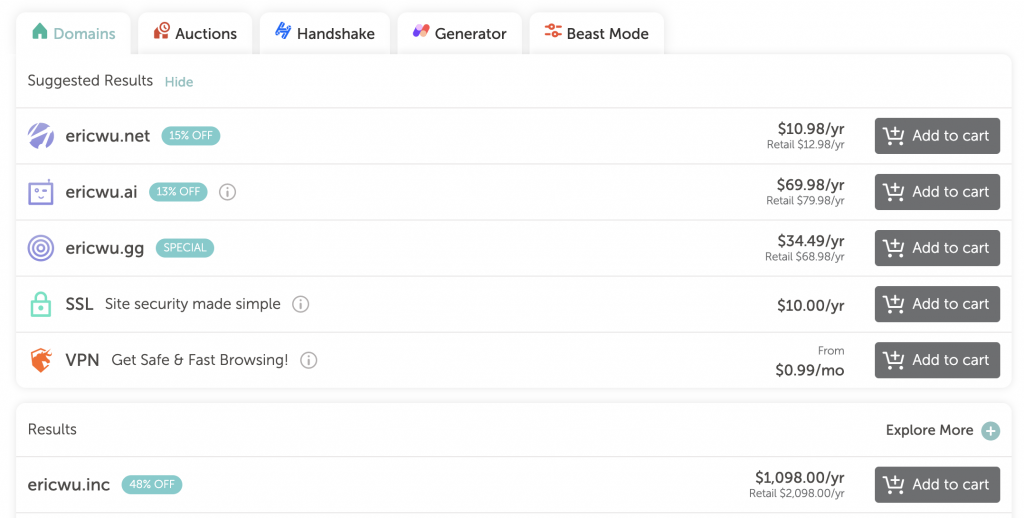Click the 15% OFF badge
Viewport: 1024px width, 518px height.
pos(191,136)
